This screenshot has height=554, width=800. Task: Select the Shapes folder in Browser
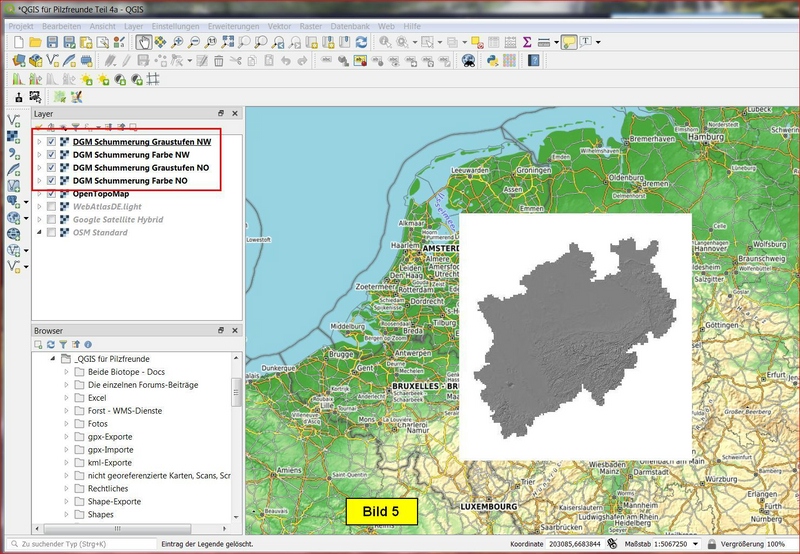[101, 514]
